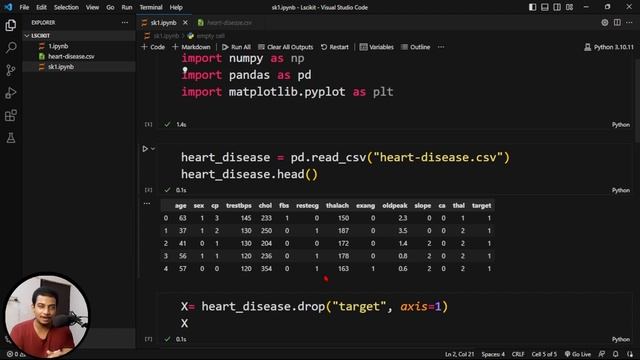Switch to the heart-disease.csv tab
This screenshot has height=360, width=640.
[229, 22]
